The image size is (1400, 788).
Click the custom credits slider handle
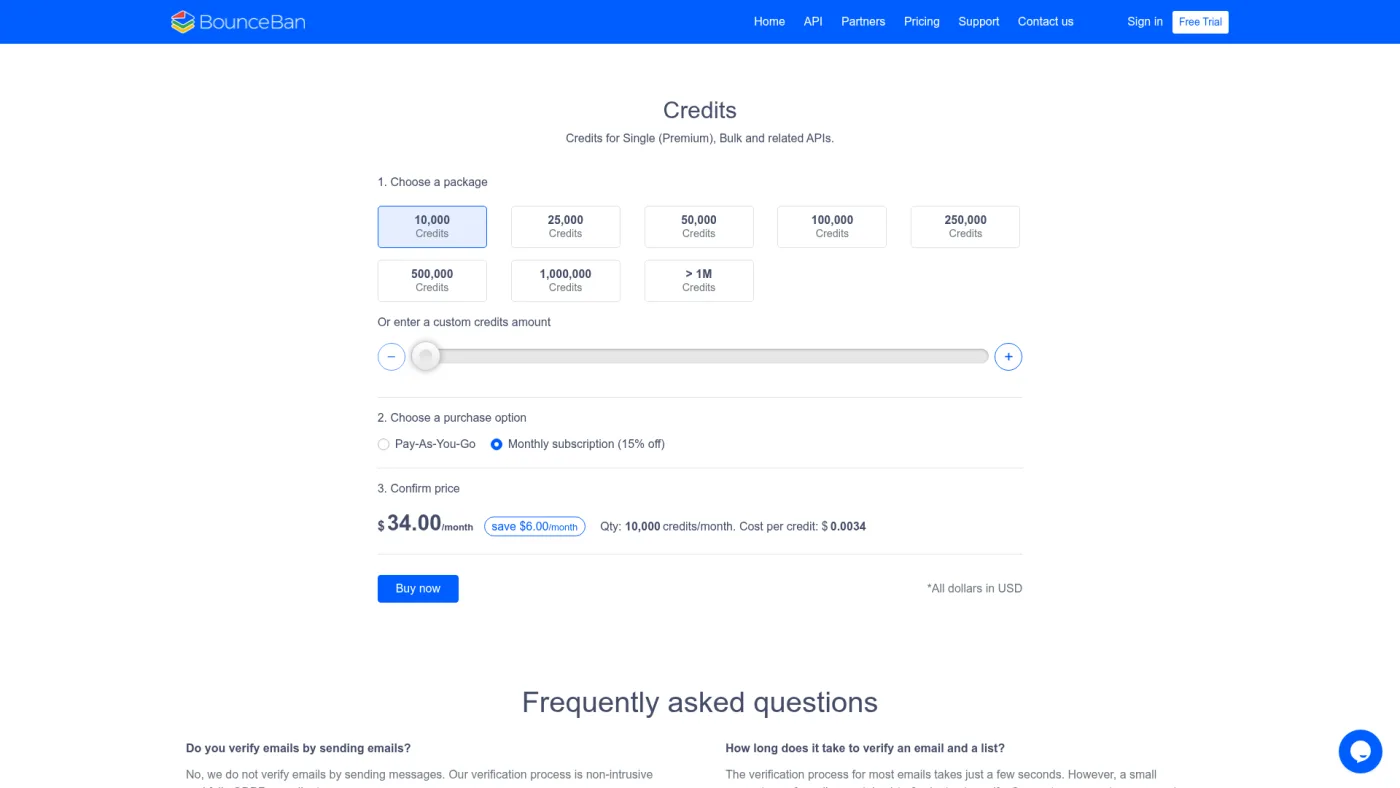click(x=426, y=357)
